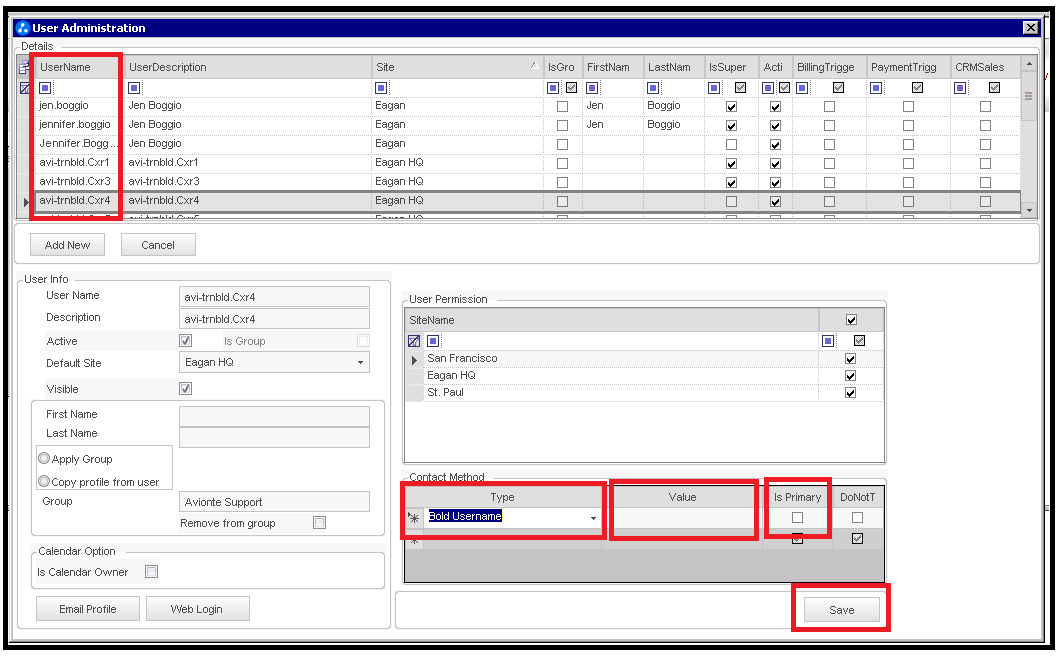Click the Value column header in Contact Method
The width and height of the screenshot is (1064, 658).
point(682,497)
